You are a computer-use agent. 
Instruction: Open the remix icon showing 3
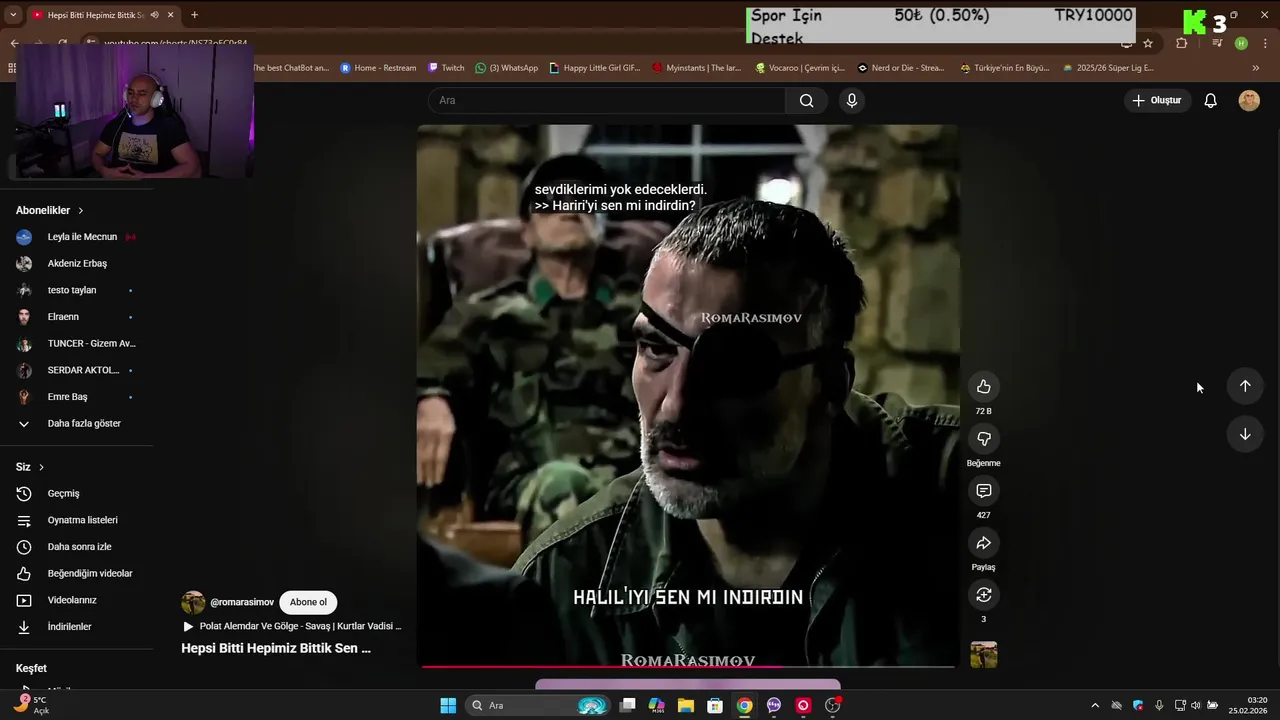984,595
